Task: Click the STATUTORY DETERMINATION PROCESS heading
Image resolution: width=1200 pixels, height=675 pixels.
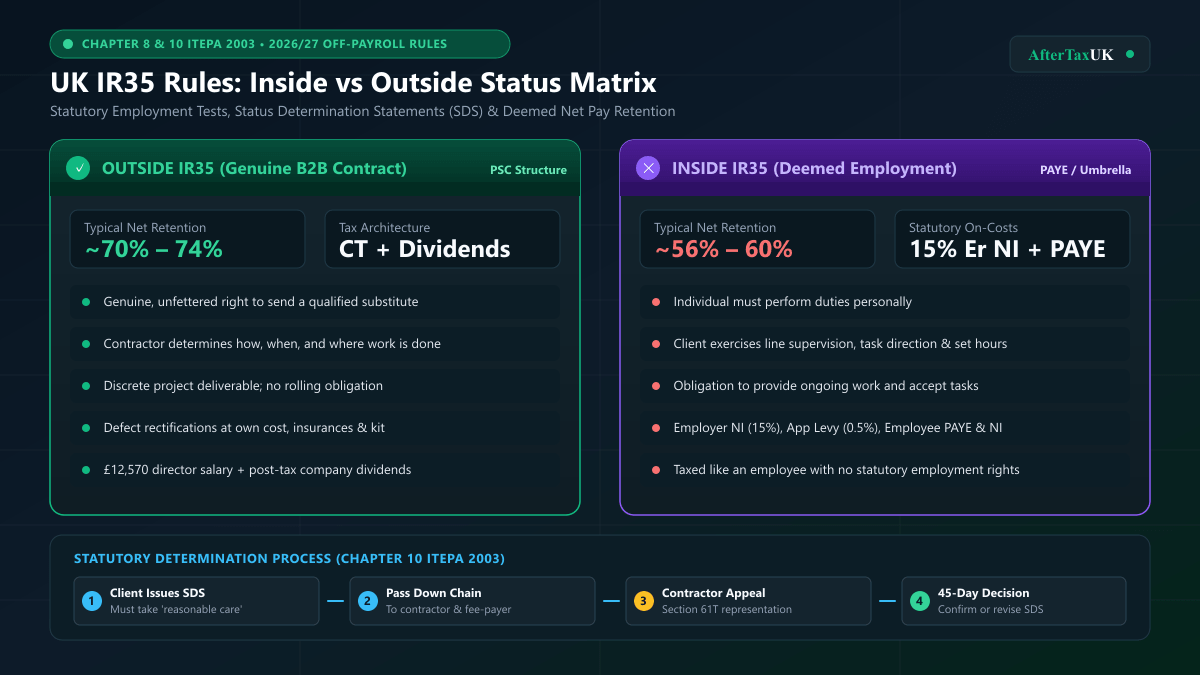Action: pos(289,558)
